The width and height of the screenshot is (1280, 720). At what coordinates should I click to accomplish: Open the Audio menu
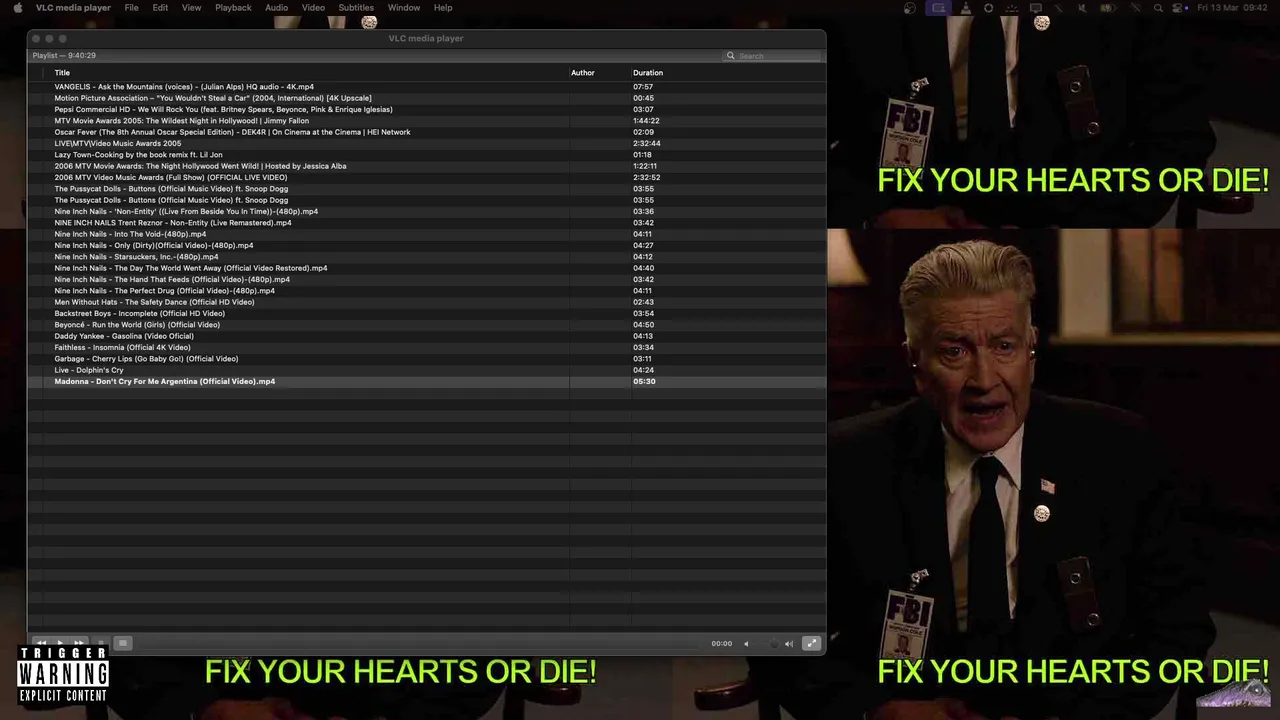coord(276,7)
